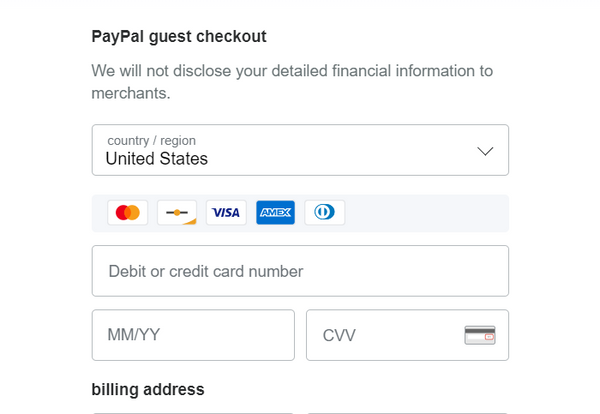
Task: Click the left field under billing address
Action: [193, 411]
